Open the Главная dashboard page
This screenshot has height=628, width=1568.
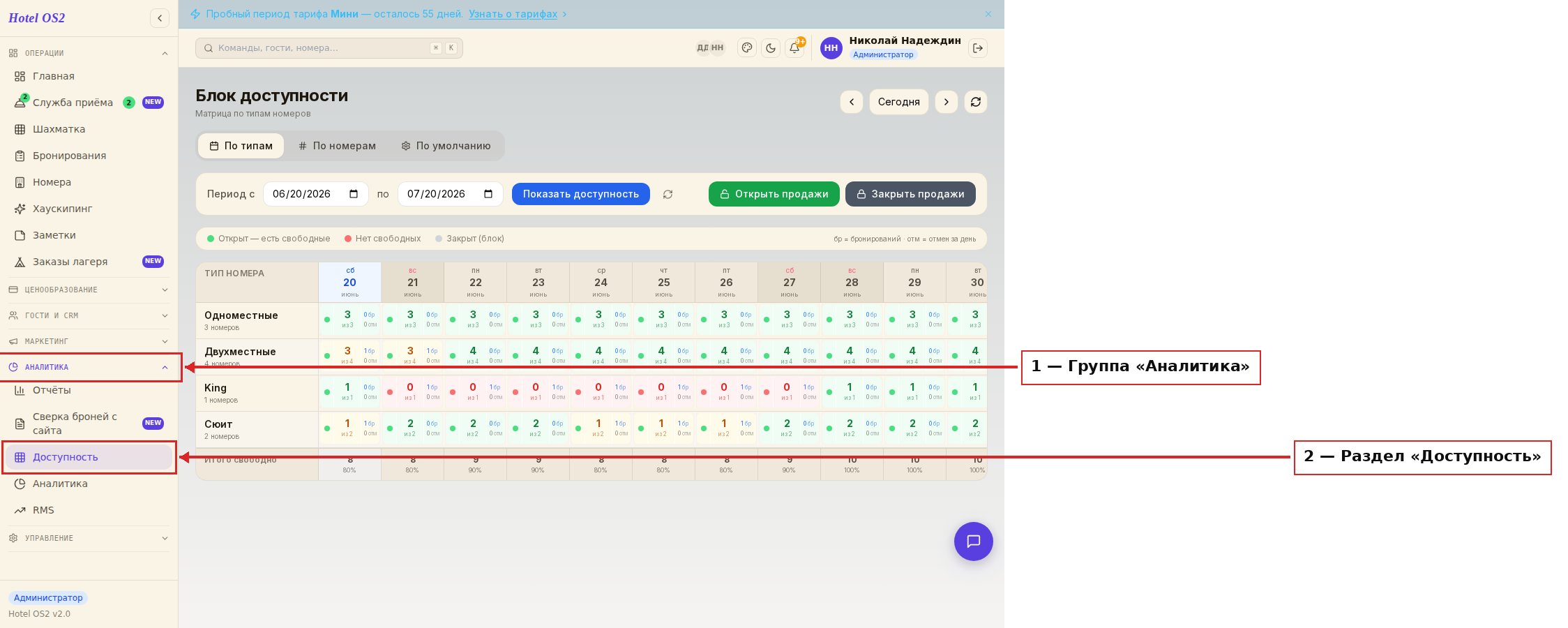point(89,76)
